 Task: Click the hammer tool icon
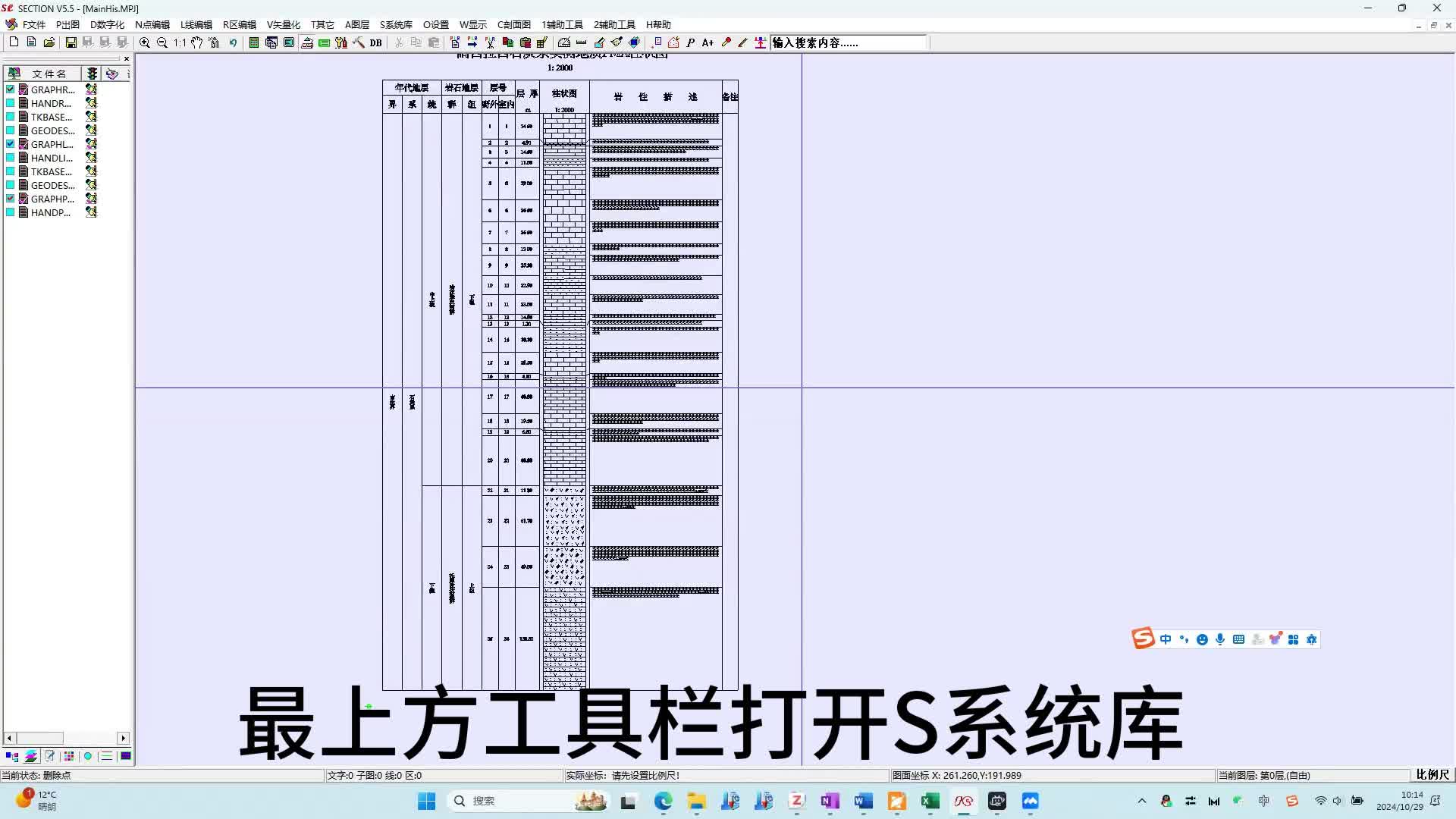point(359,42)
